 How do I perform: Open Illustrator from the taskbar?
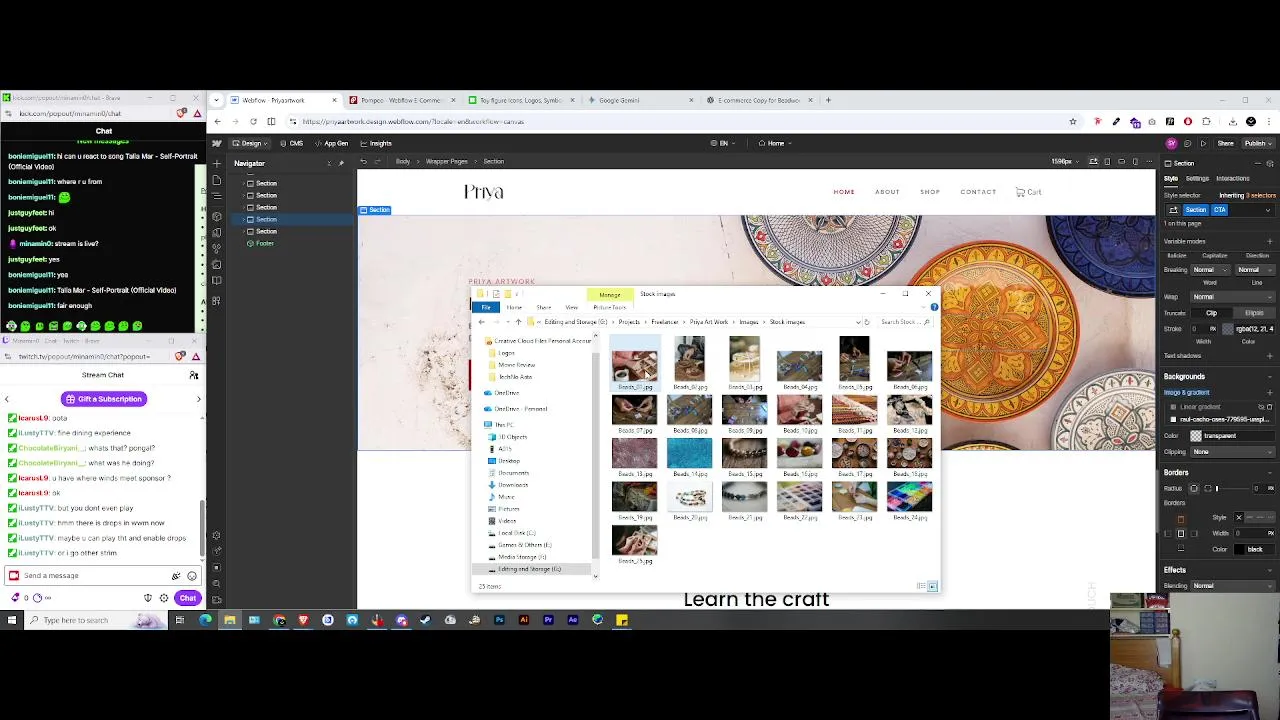(524, 620)
